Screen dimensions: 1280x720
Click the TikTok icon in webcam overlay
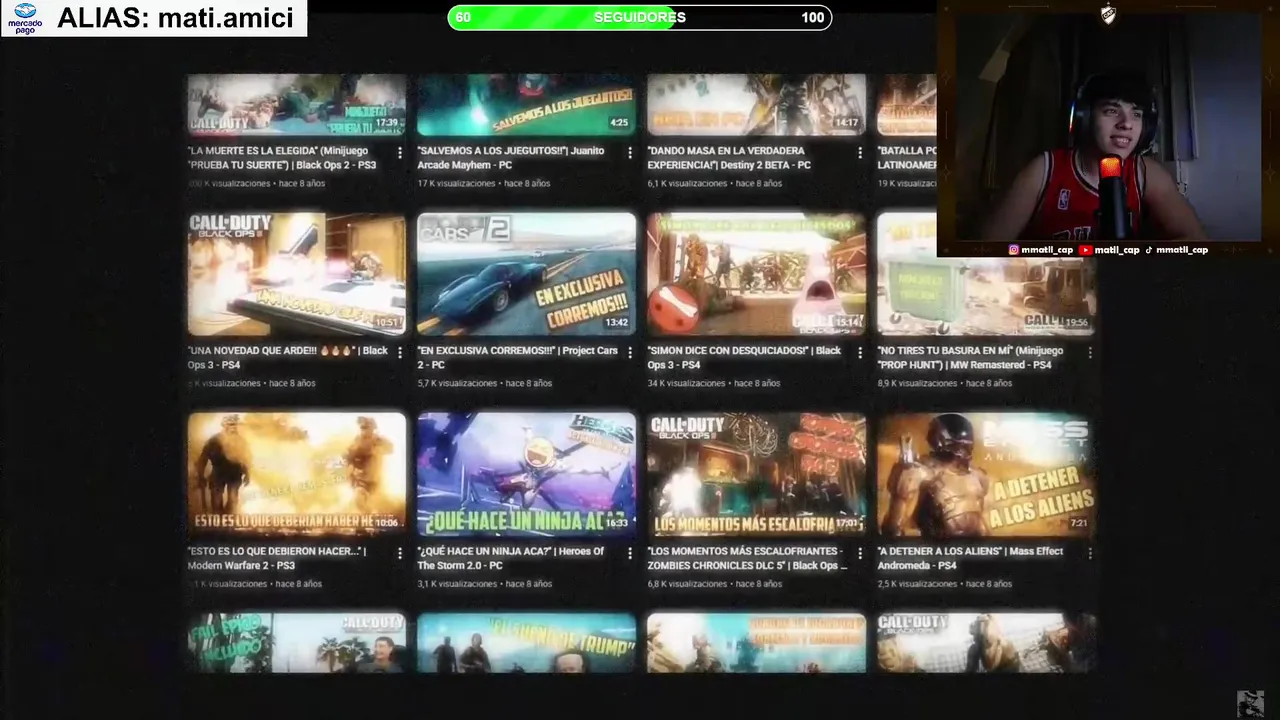tap(1148, 250)
